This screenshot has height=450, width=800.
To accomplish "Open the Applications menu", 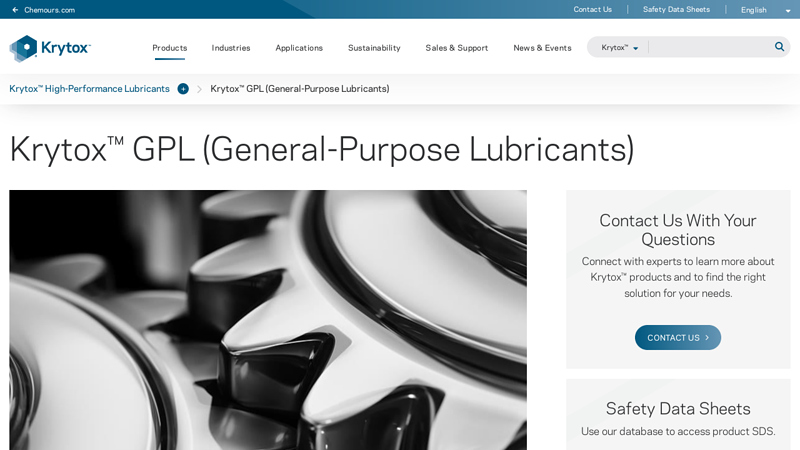I will tap(299, 47).
